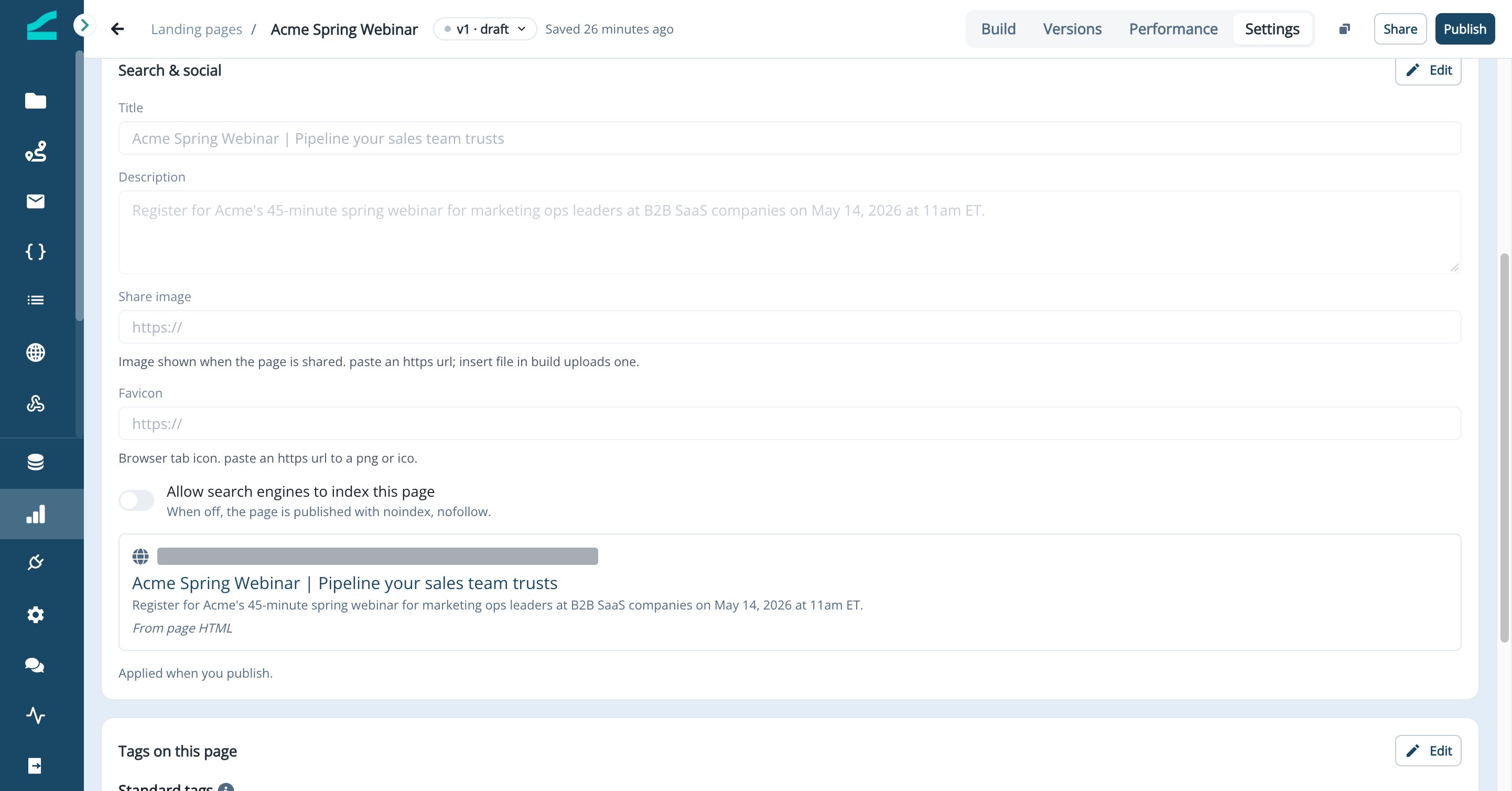1512x791 pixels.
Task: Switch to the Build tab
Action: click(998, 29)
